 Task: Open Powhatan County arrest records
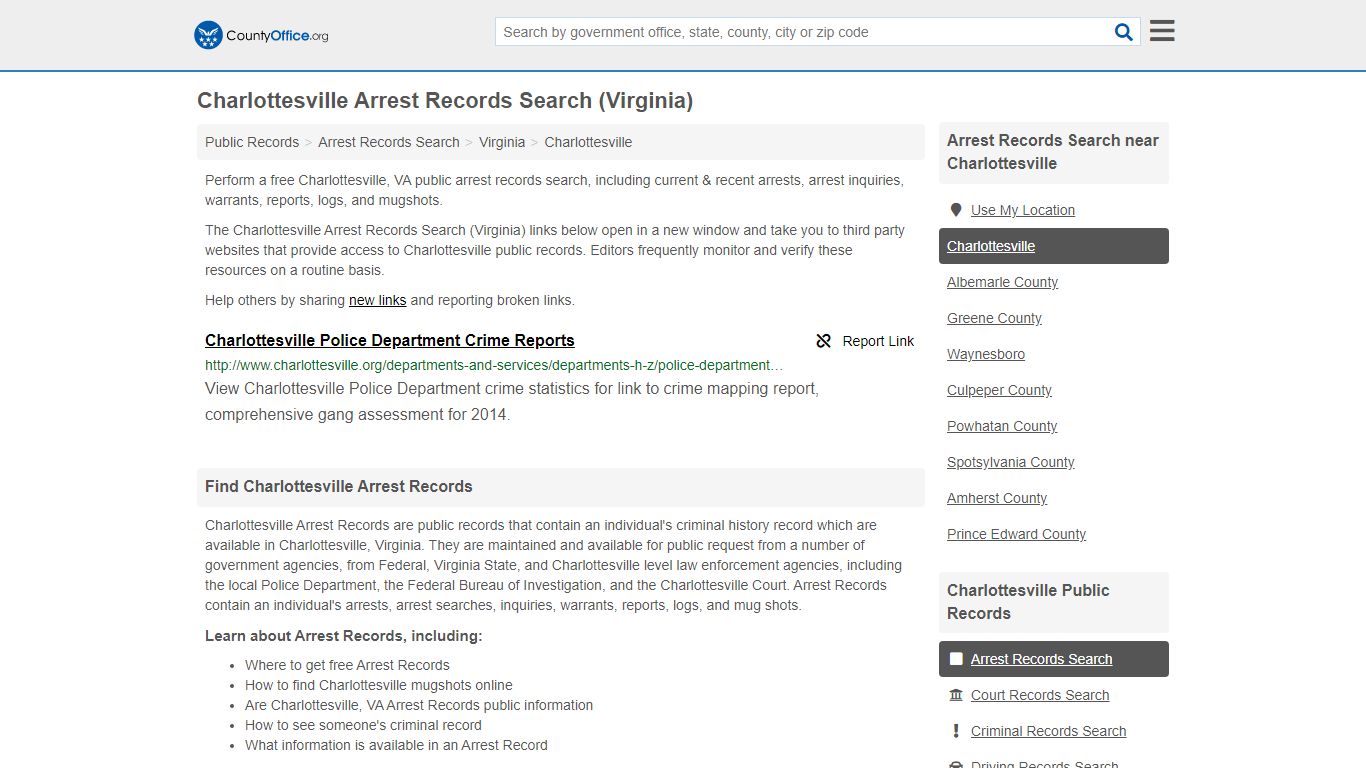click(x=1002, y=426)
